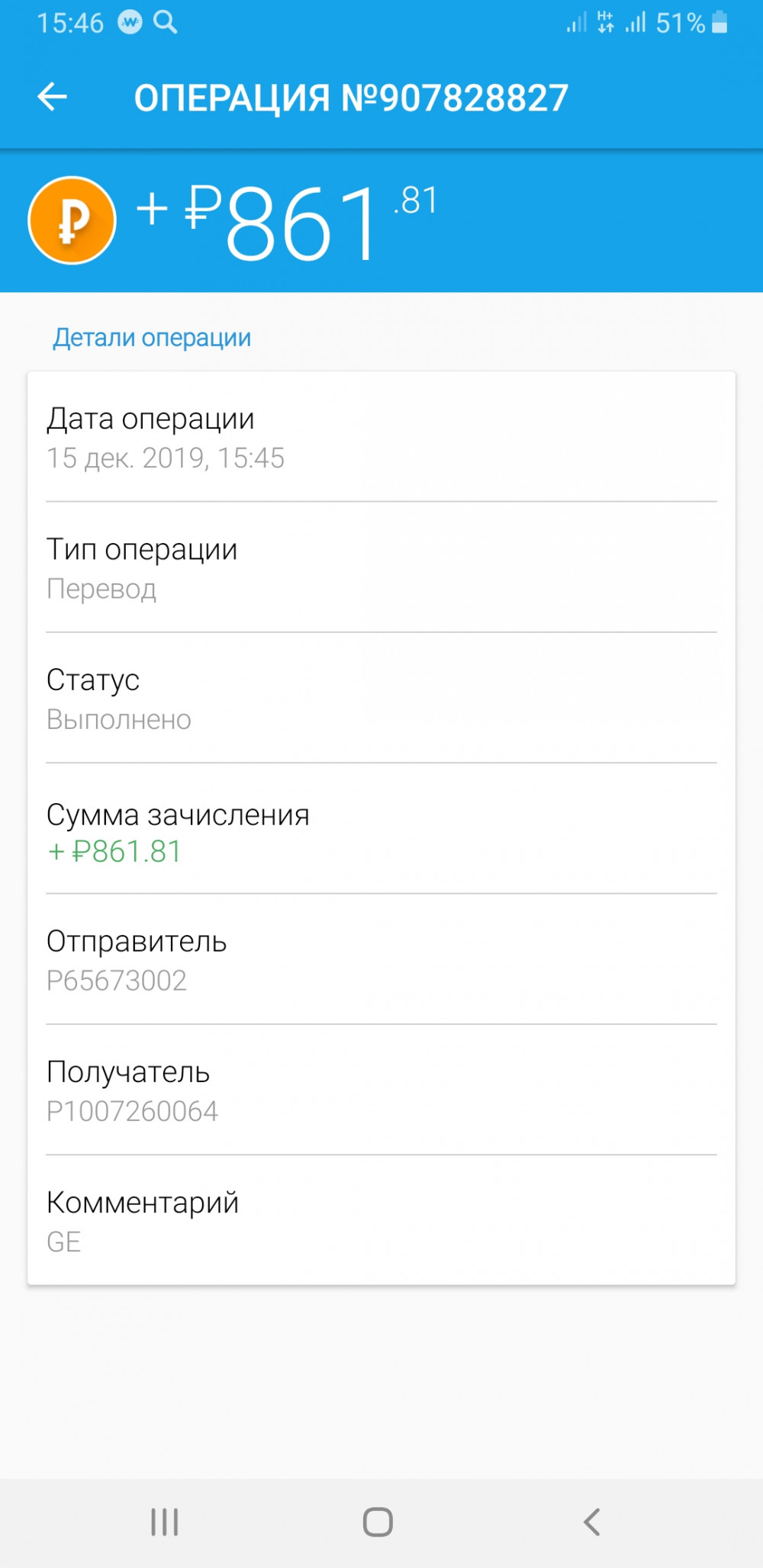
Task: Tap the operation number 907828827 title
Action: (351, 98)
